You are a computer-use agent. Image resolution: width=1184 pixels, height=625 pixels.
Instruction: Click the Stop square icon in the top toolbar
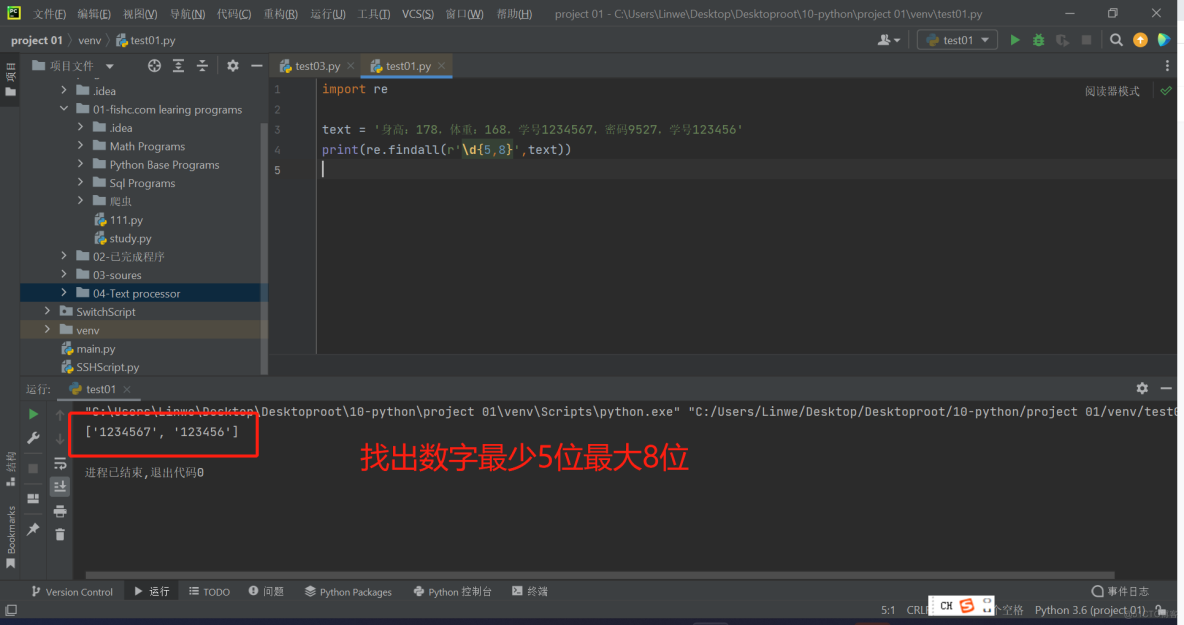(1087, 40)
